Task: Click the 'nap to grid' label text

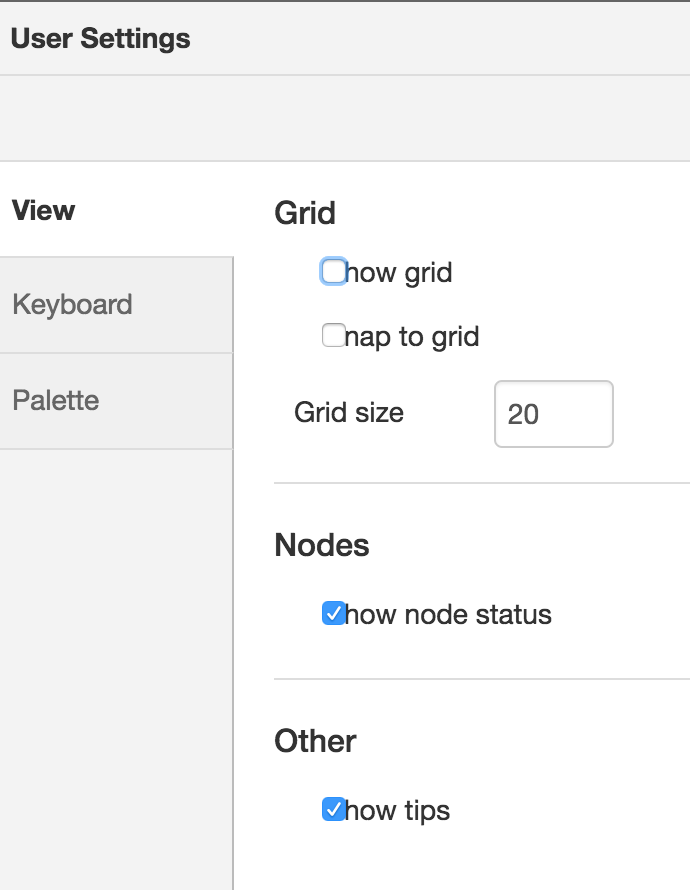Action: tap(412, 337)
